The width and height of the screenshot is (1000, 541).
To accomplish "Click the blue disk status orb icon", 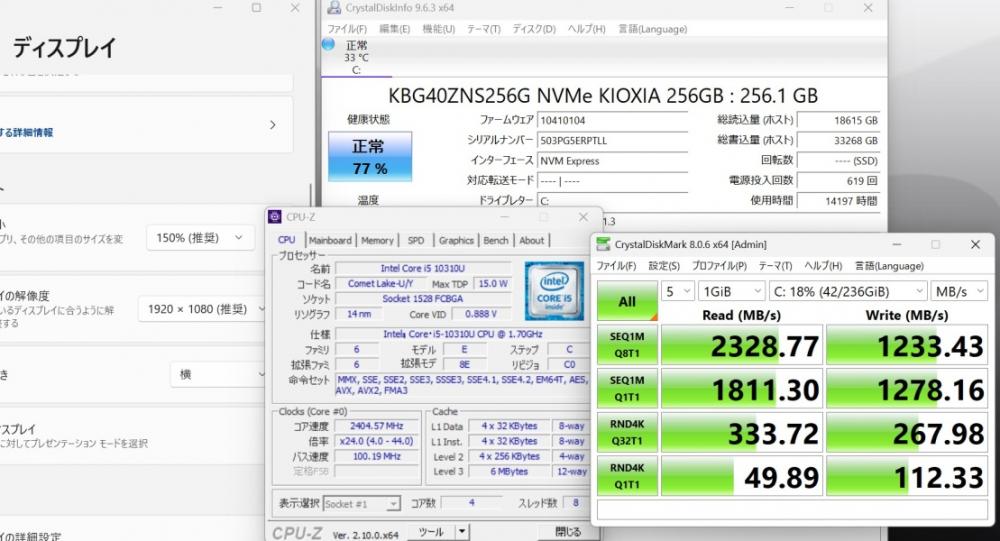I will point(328,44).
